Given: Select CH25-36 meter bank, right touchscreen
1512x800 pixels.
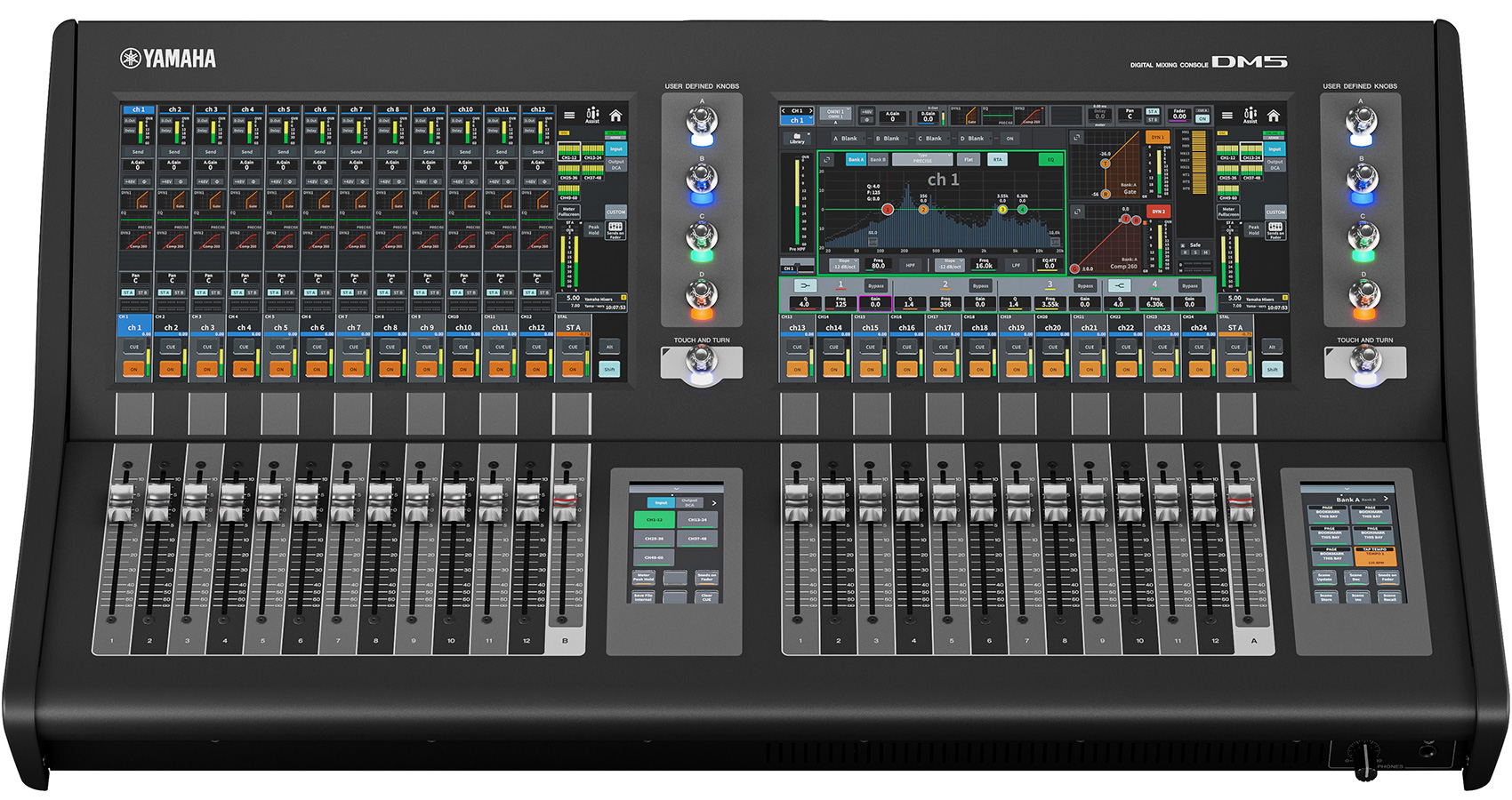Looking at the screenshot, I should 1228,172.
